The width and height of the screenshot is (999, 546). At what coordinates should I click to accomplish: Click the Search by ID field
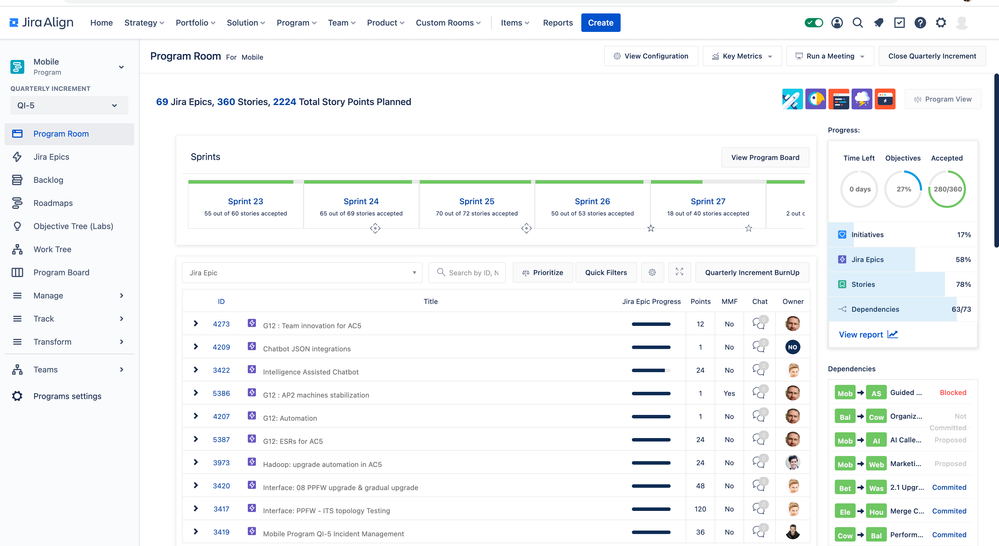tap(467, 273)
